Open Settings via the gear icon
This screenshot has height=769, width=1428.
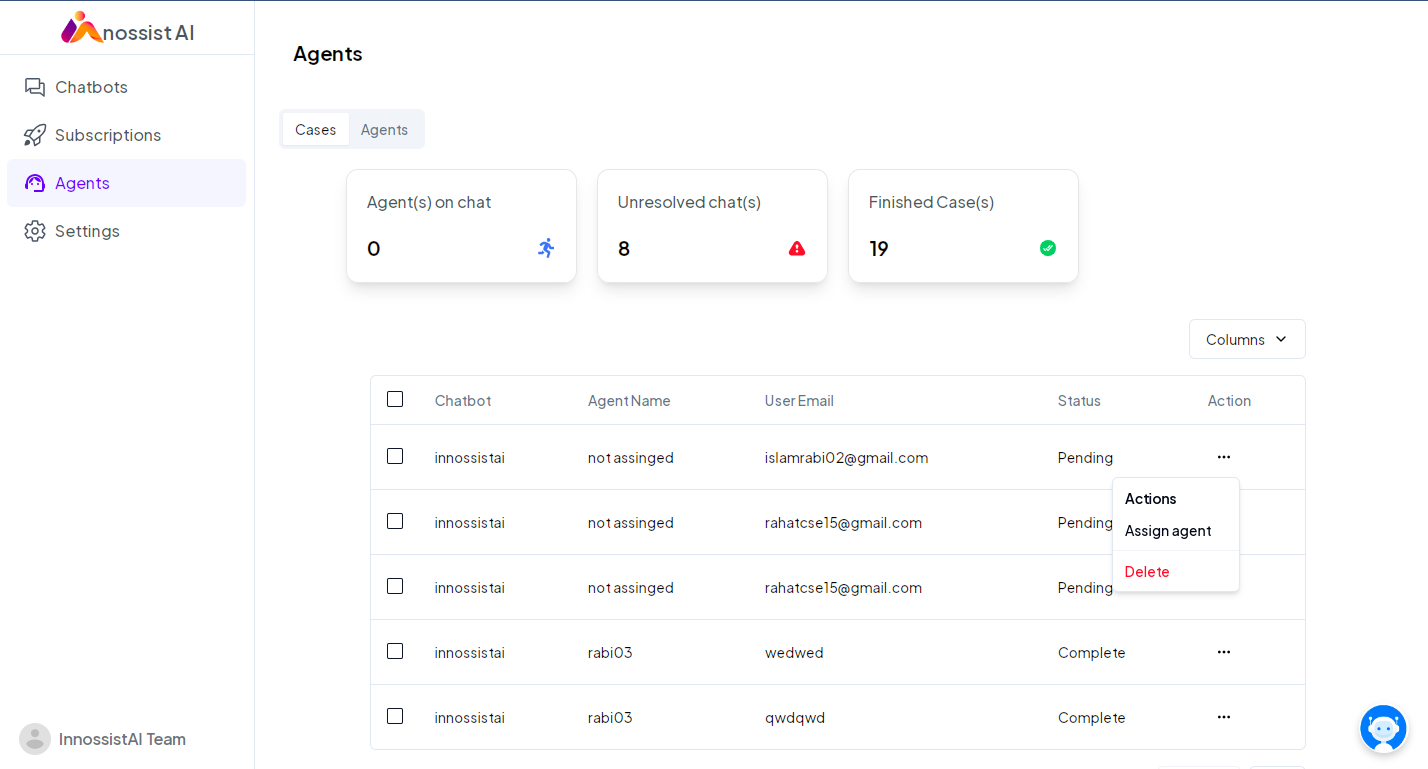coord(35,231)
